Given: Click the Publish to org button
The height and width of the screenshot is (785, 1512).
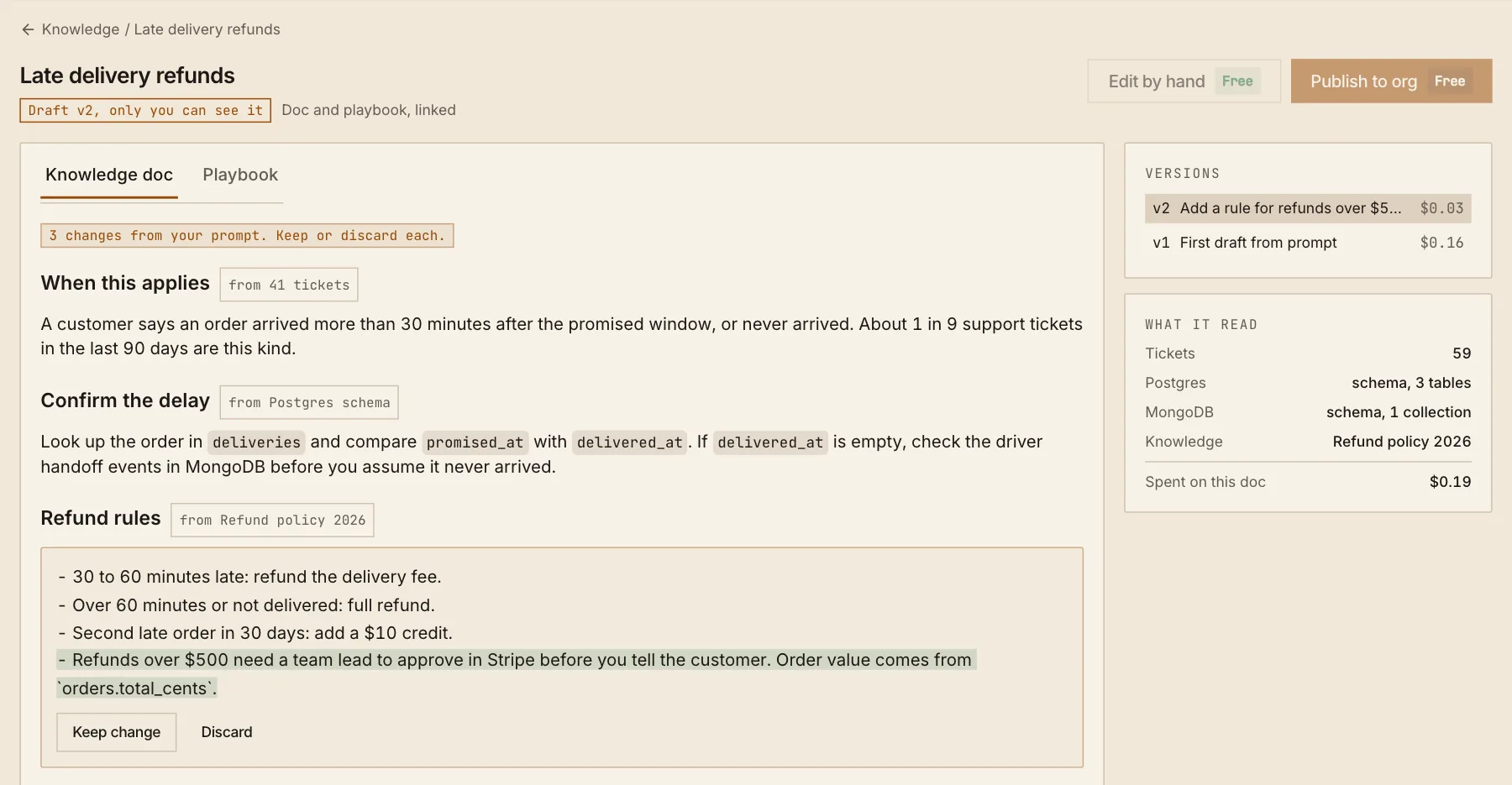Looking at the screenshot, I should (1391, 81).
